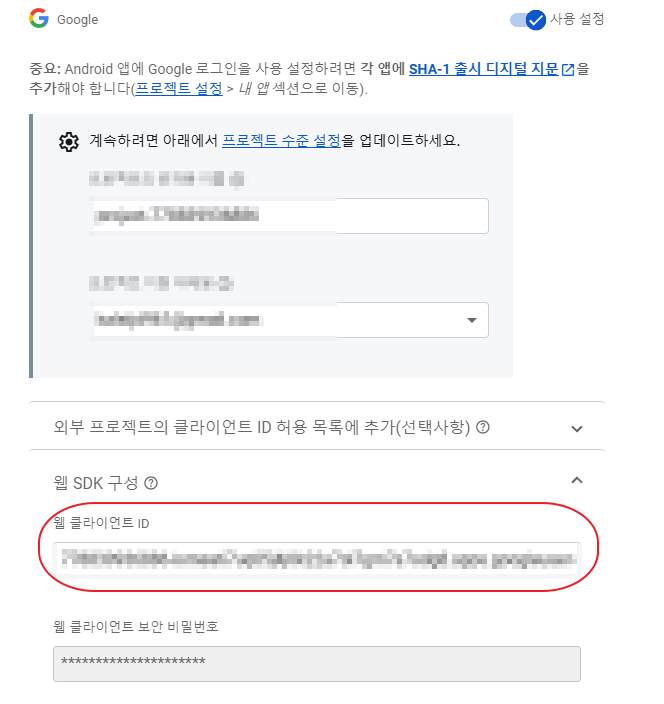This screenshot has height=704, width=664.
Task: Click the help icon next to 허용 목록에 추가(선택사항)
Action: pos(483,427)
